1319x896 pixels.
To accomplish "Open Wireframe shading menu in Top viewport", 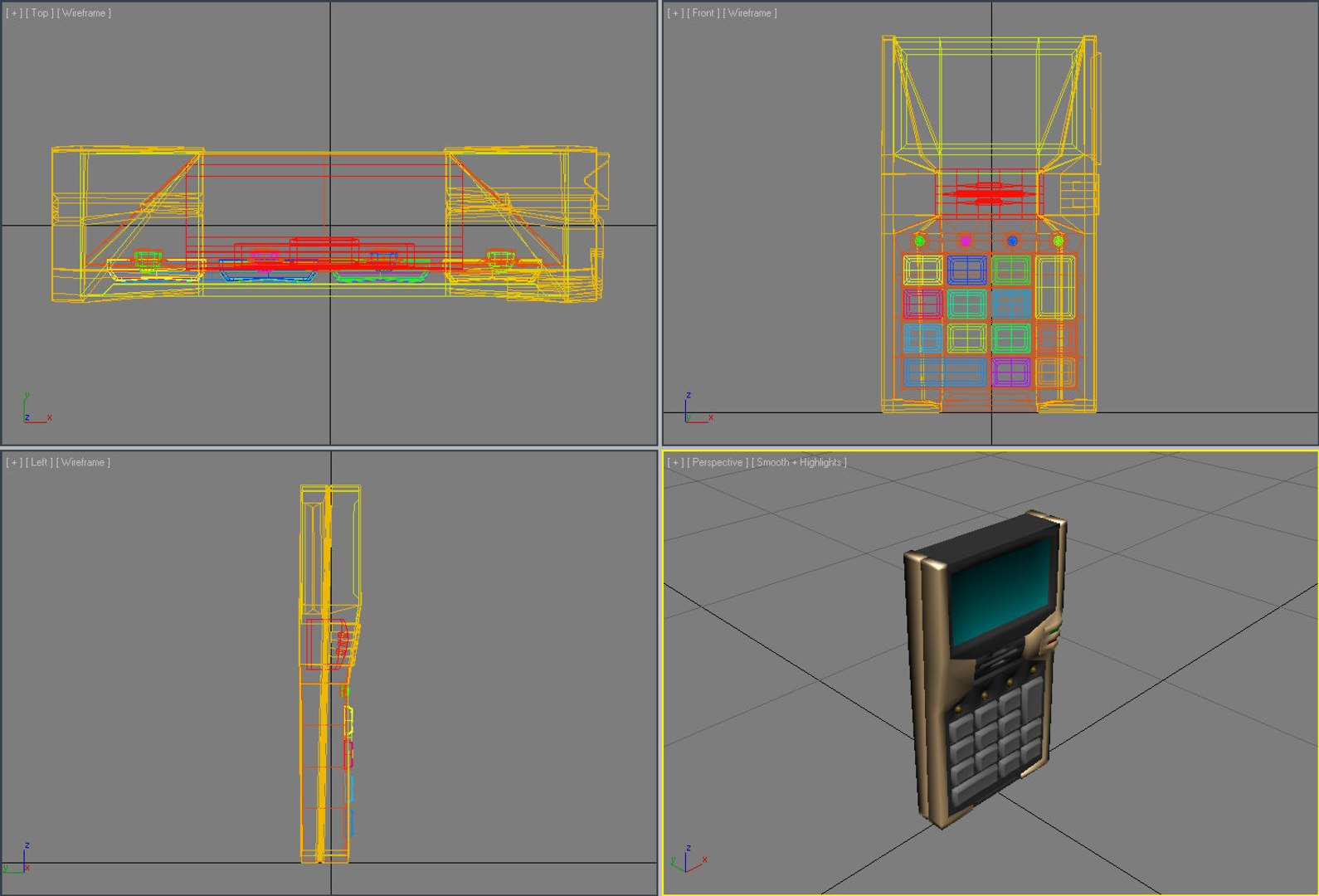I will click(84, 13).
